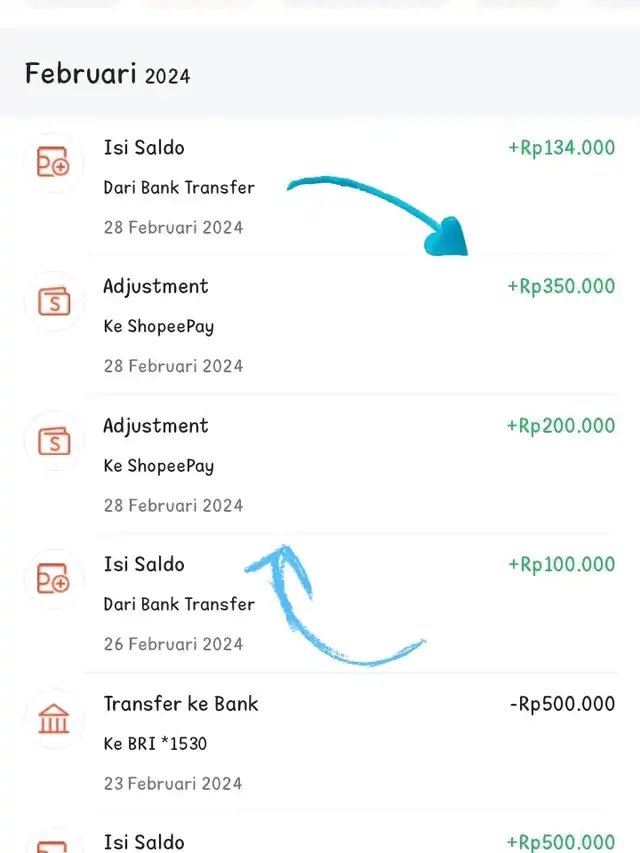Tap the bank building icon for Transfer ke Bank
640x853 pixels.
pos(54,718)
